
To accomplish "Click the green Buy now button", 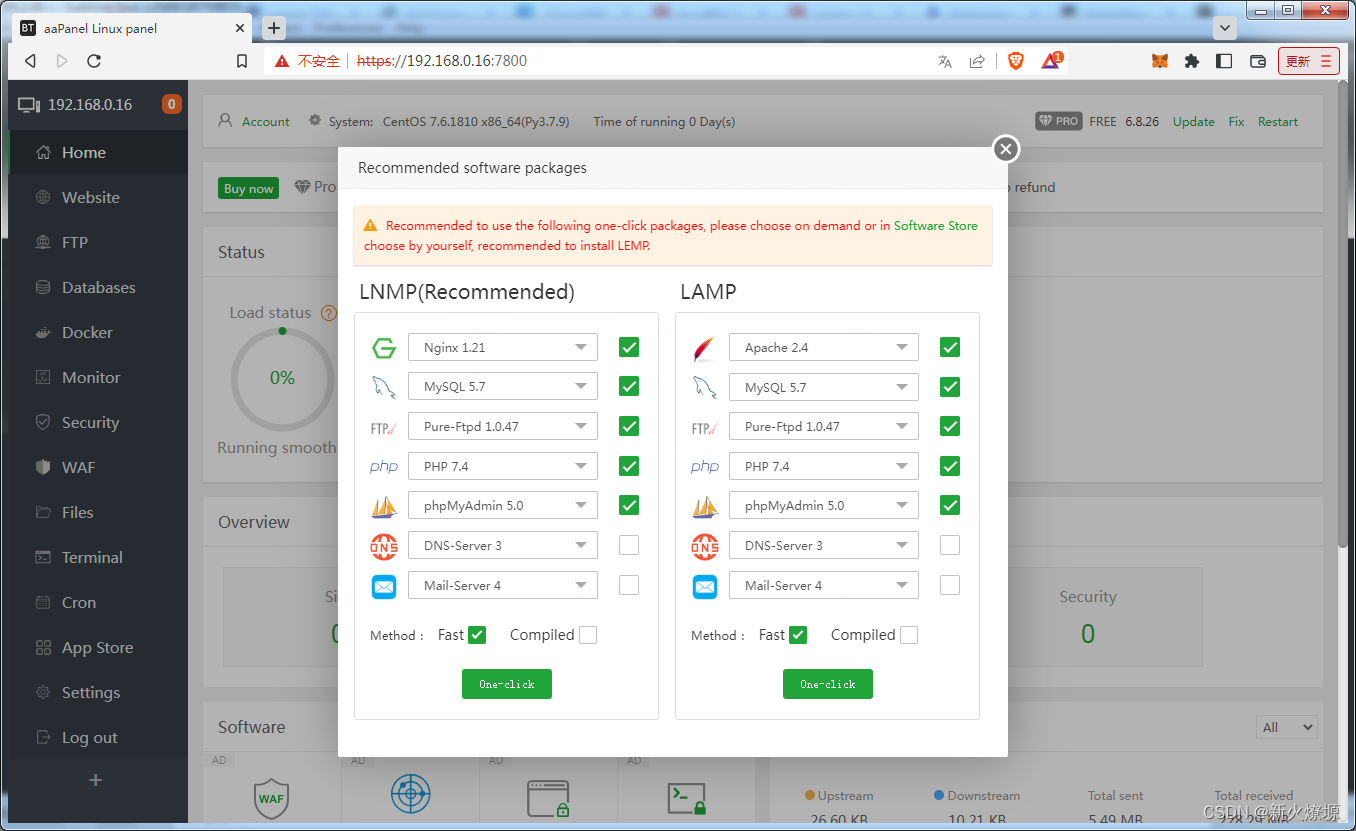I will click(248, 188).
